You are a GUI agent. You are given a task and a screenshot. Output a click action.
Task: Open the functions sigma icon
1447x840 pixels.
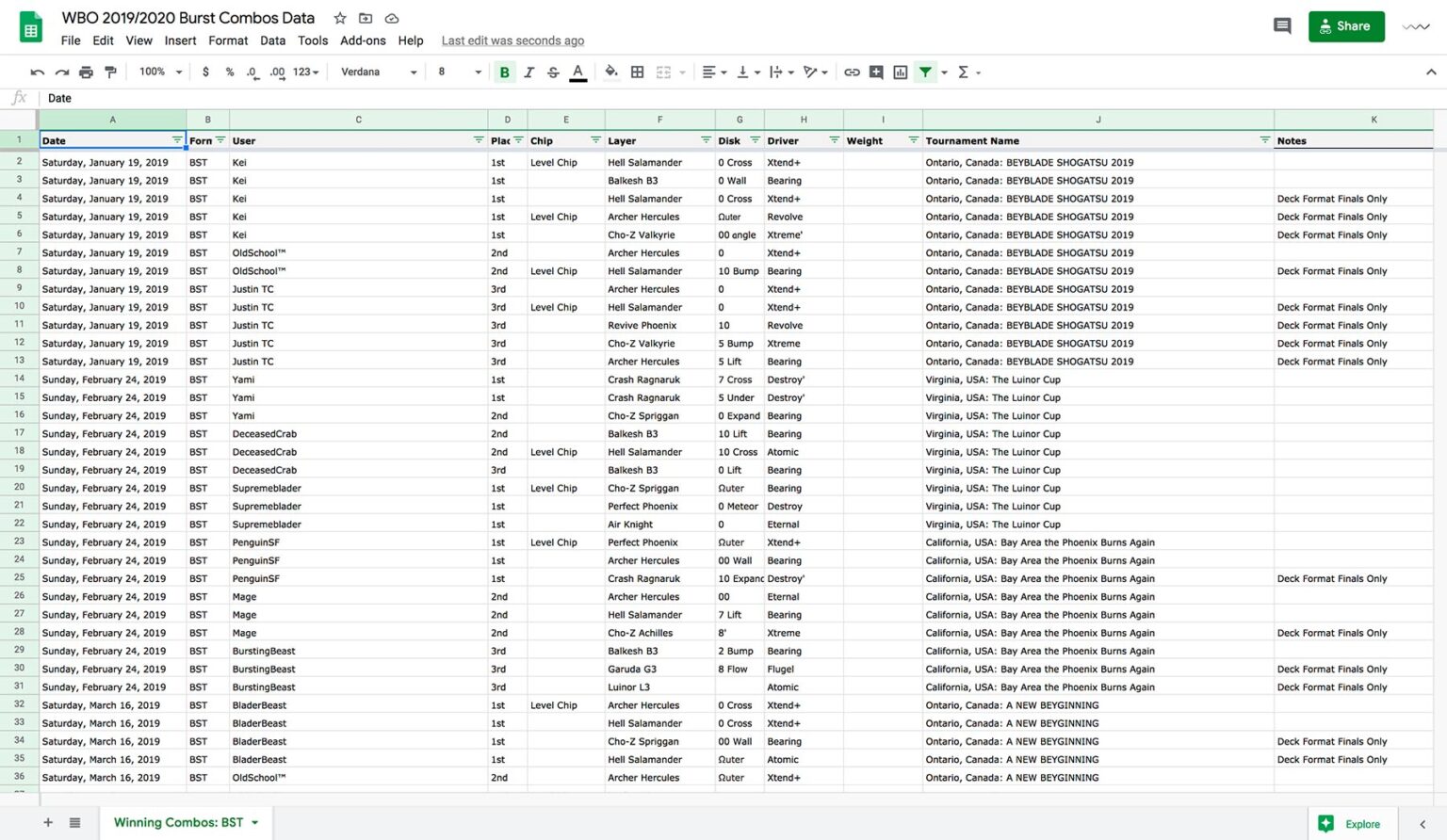pyautogui.click(x=968, y=72)
